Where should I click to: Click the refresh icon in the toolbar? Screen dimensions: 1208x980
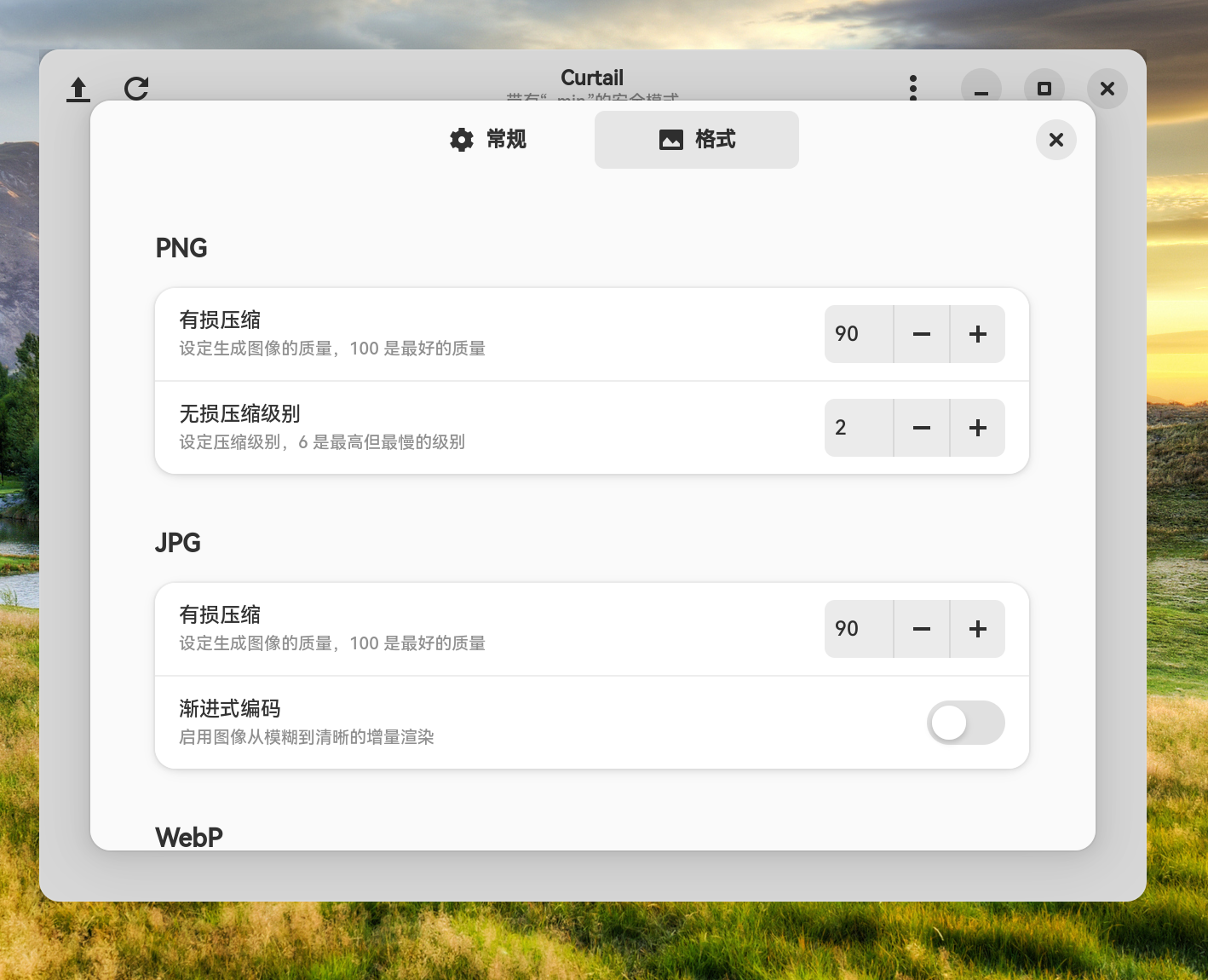pyautogui.click(x=136, y=88)
